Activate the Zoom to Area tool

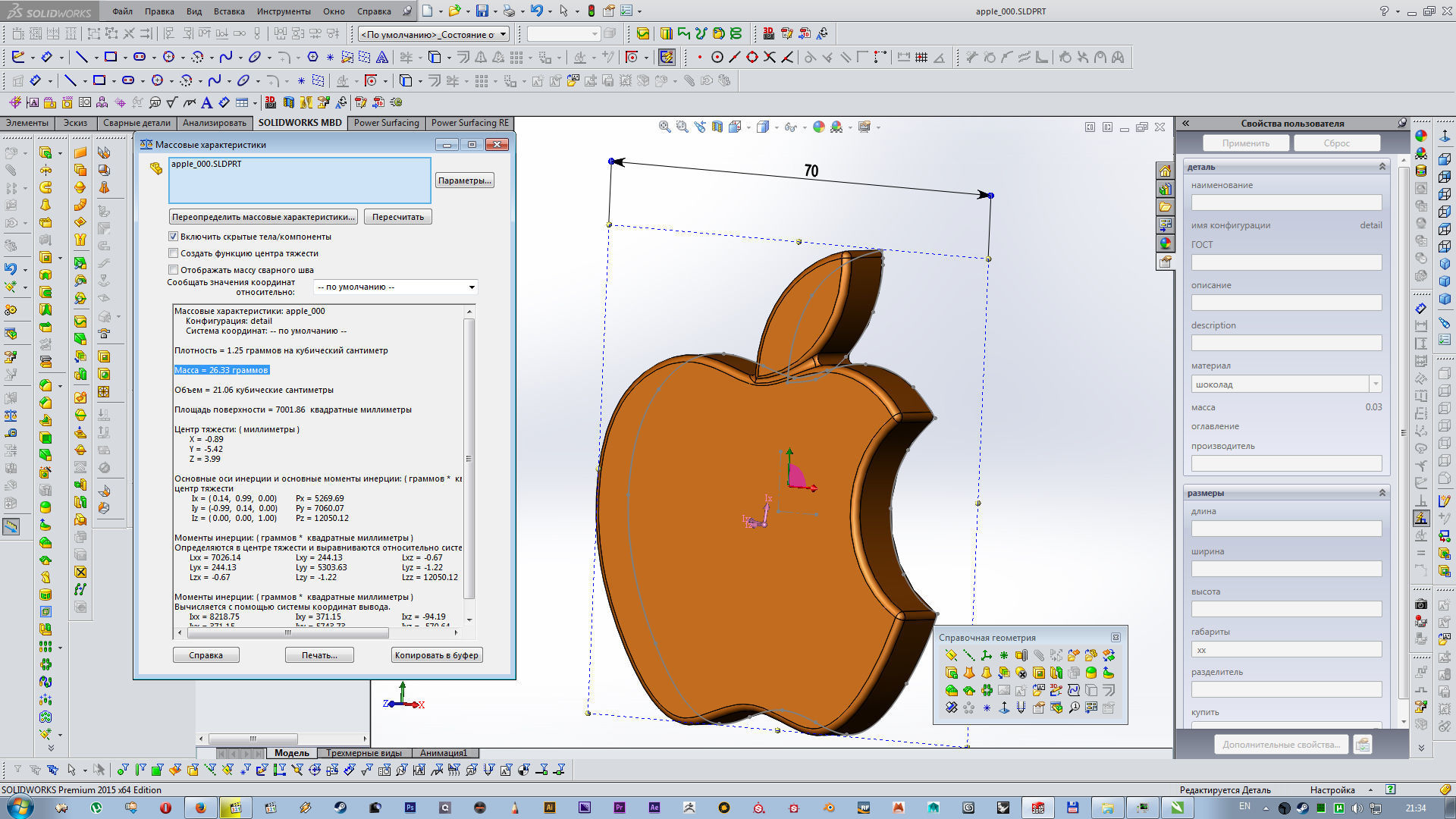[681, 127]
